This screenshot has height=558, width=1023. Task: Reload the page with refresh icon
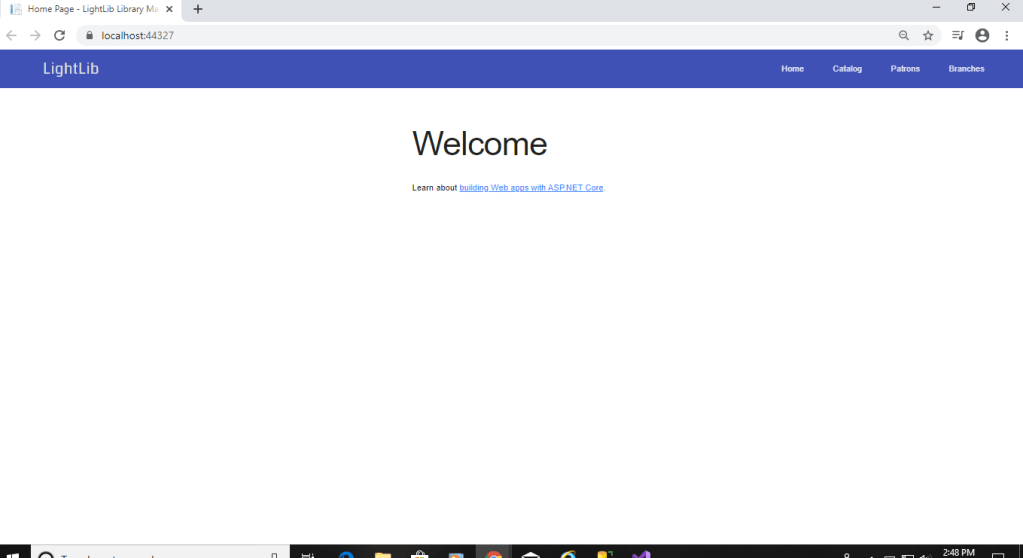point(60,35)
